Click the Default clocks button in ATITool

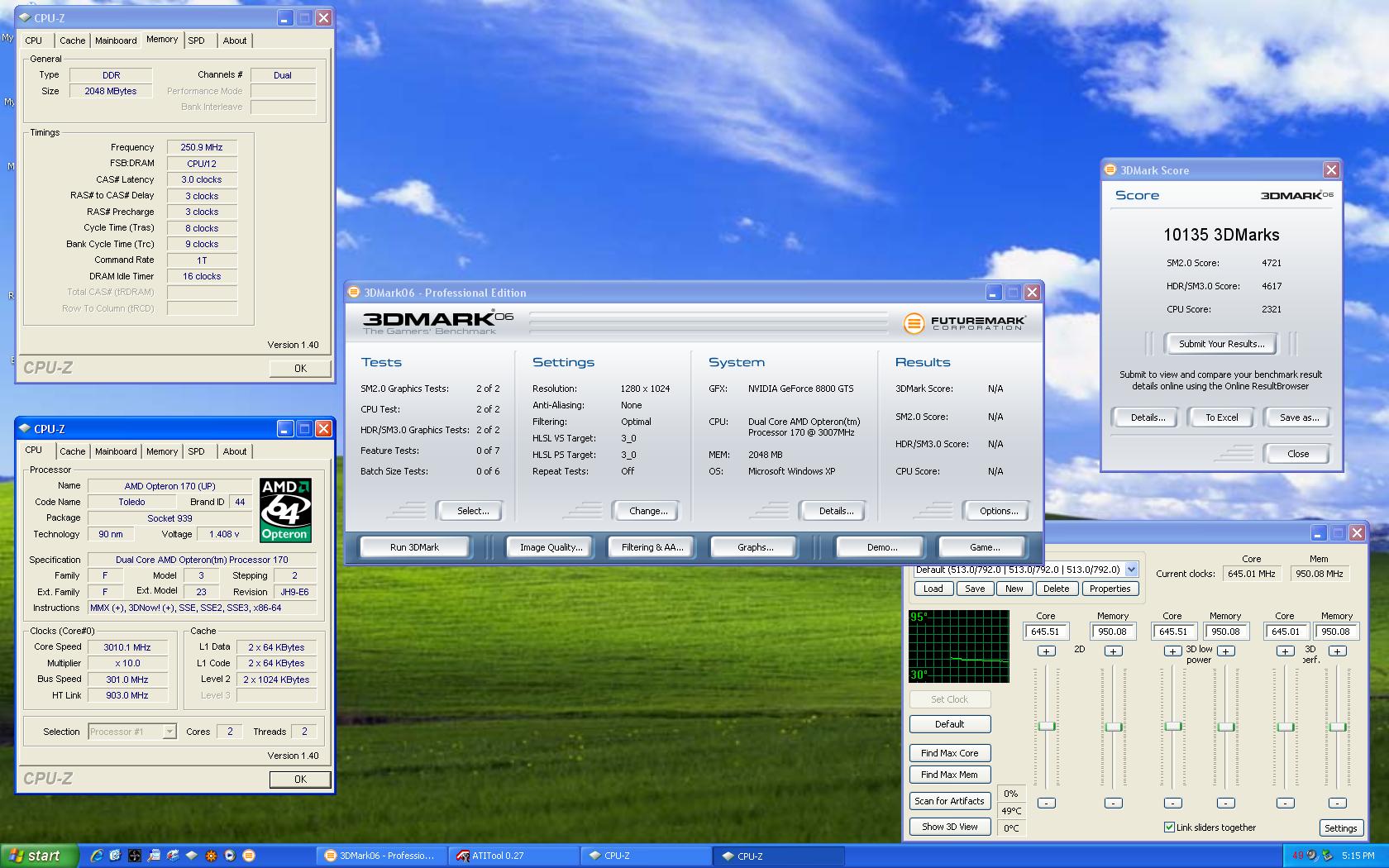950,724
